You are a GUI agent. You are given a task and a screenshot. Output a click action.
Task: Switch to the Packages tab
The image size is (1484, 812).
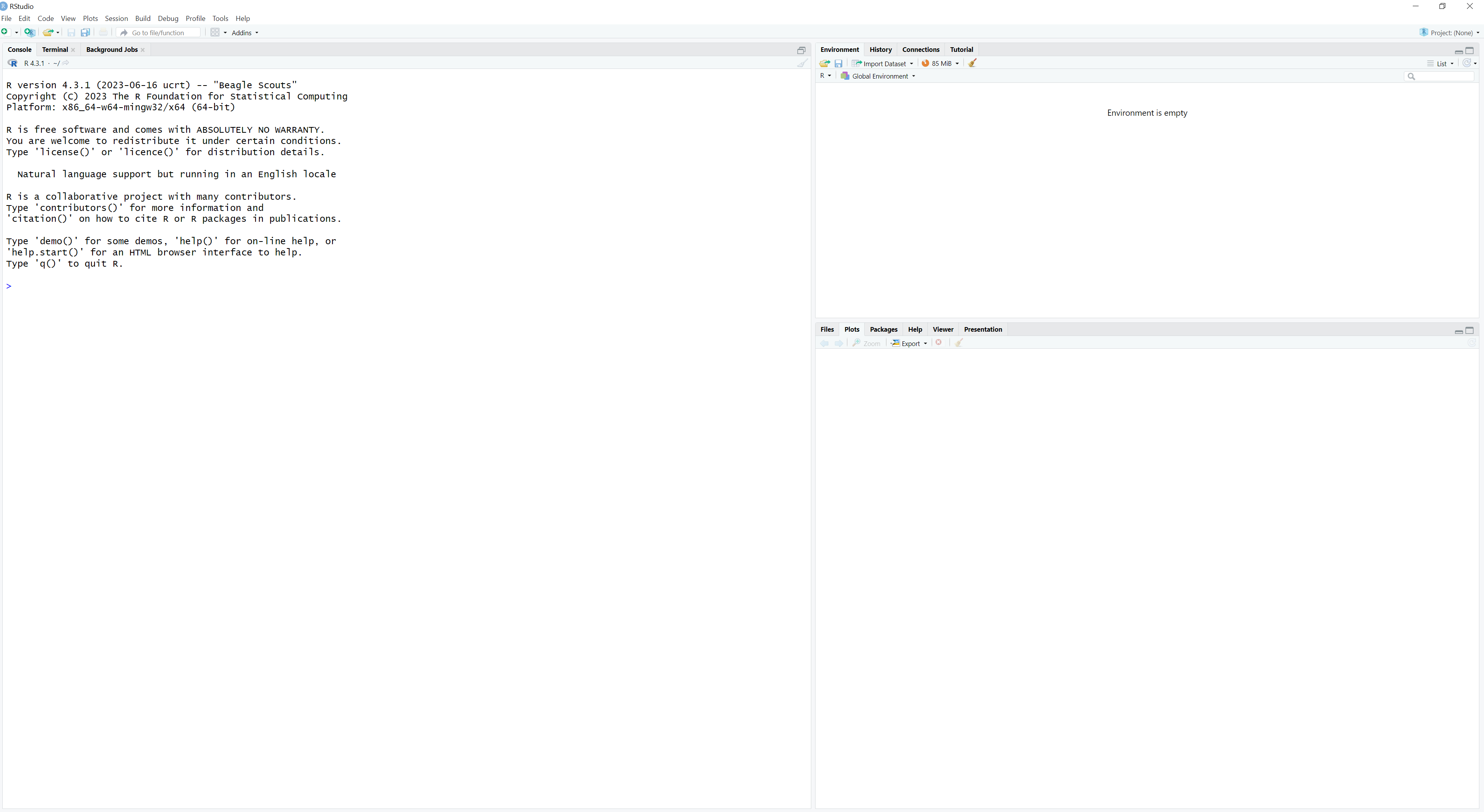pyautogui.click(x=883, y=329)
